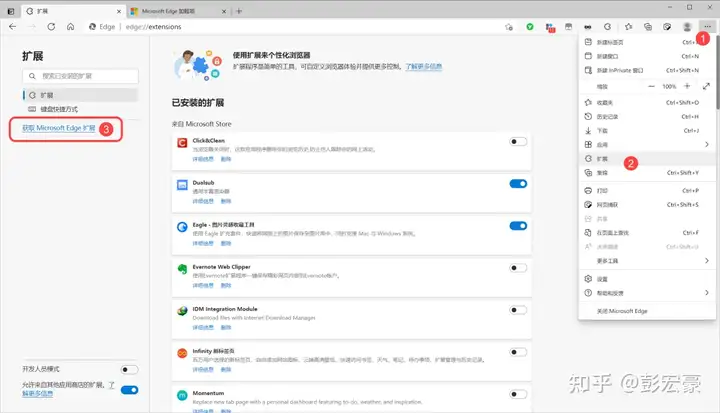Choose New InPrivate window from the menu

647,70
